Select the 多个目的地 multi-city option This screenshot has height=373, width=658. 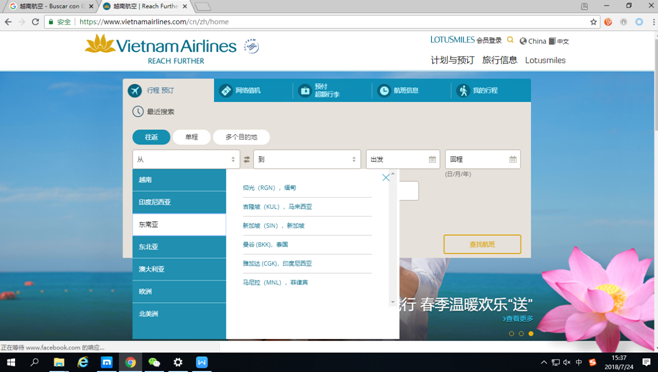point(241,137)
